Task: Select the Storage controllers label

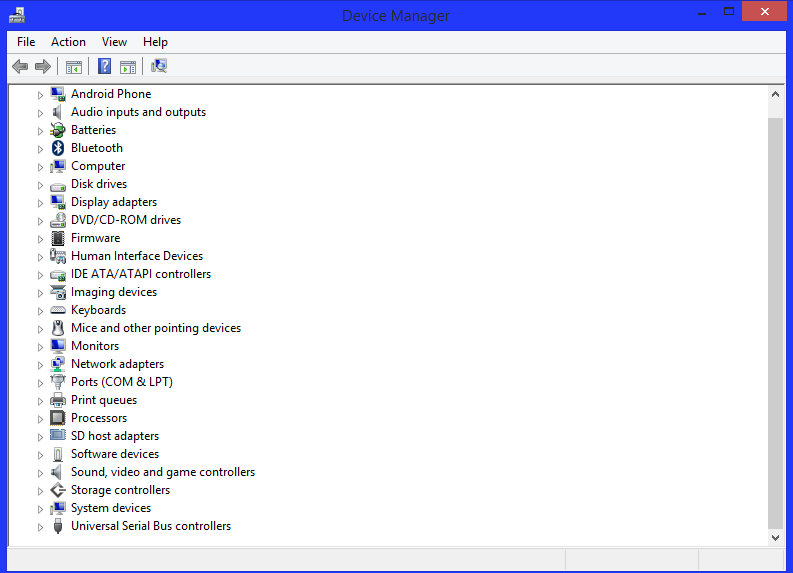Action: point(120,490)
